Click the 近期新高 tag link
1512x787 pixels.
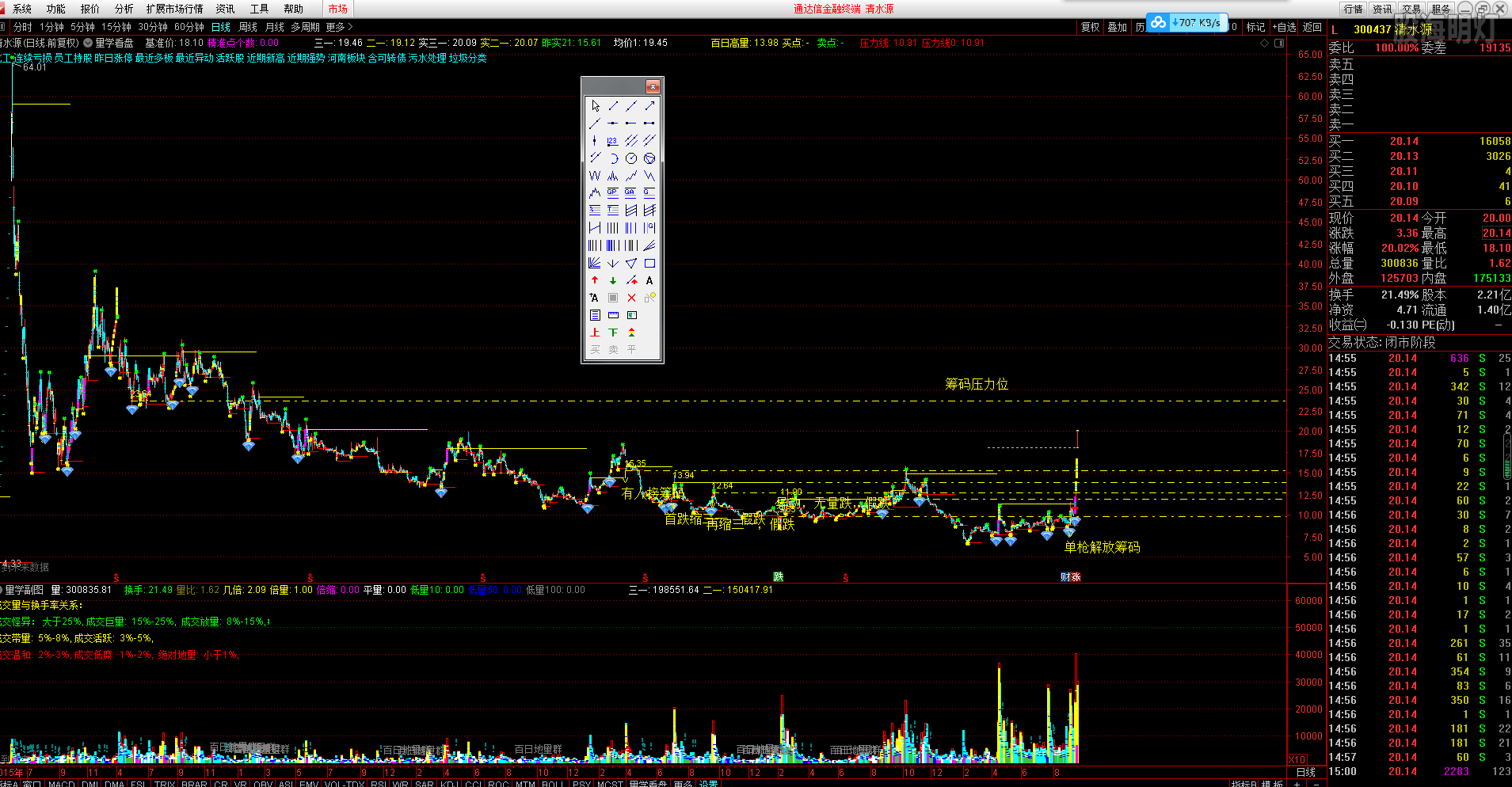point(265,58)
